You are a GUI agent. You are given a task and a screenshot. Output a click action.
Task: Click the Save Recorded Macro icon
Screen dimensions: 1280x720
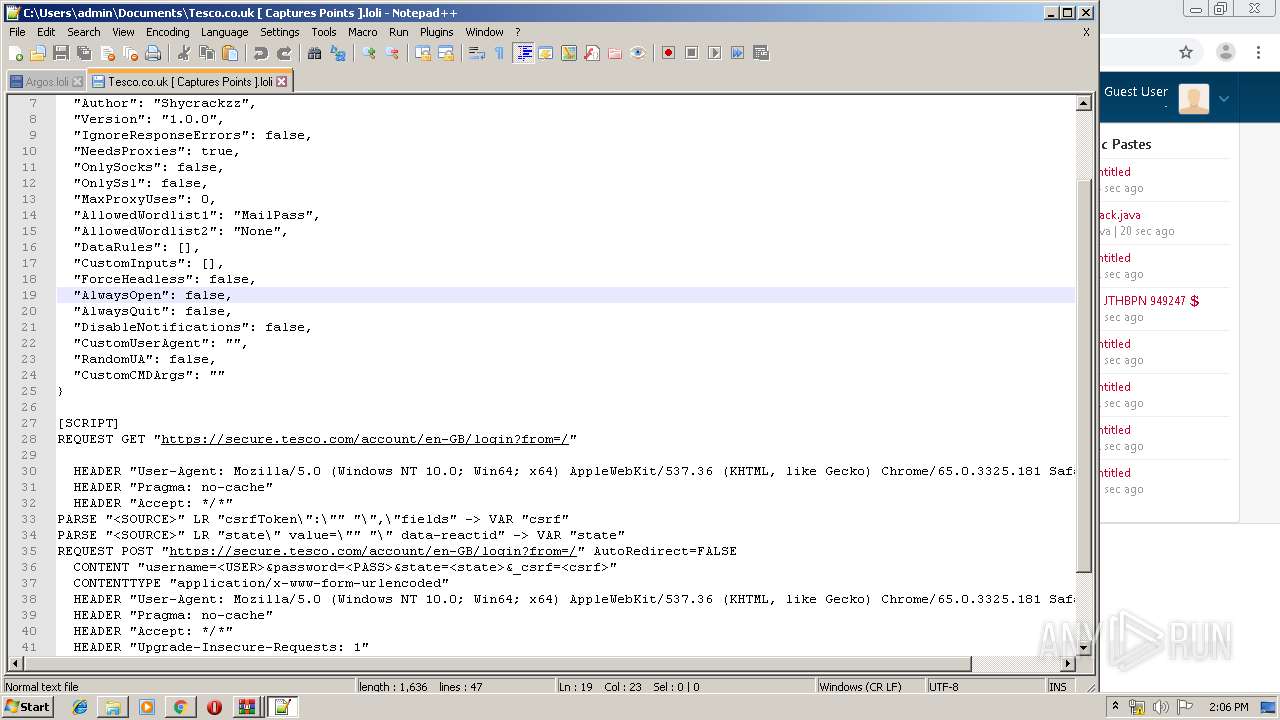click(760, 53)
